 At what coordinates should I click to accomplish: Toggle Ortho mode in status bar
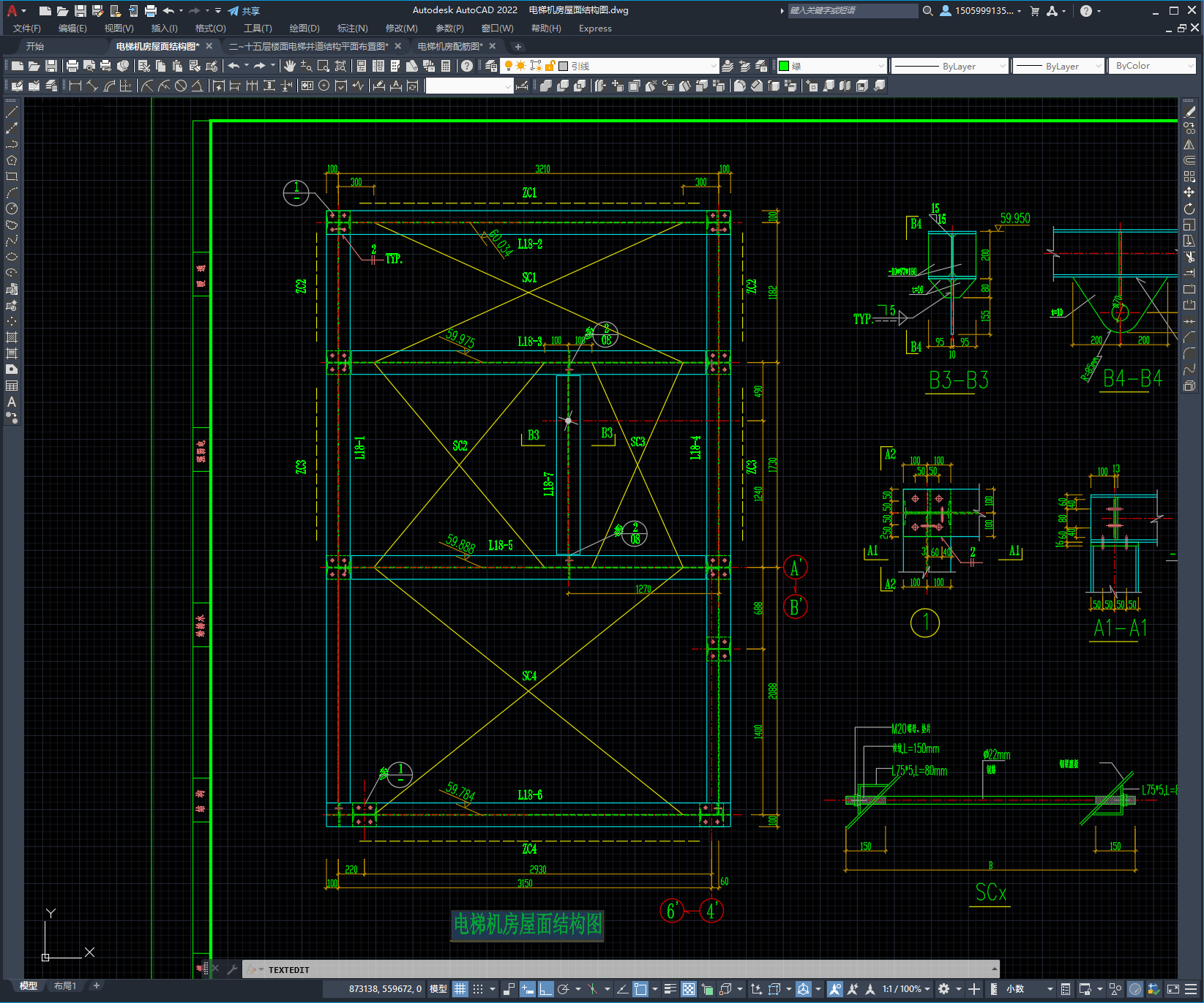[545, 989]
